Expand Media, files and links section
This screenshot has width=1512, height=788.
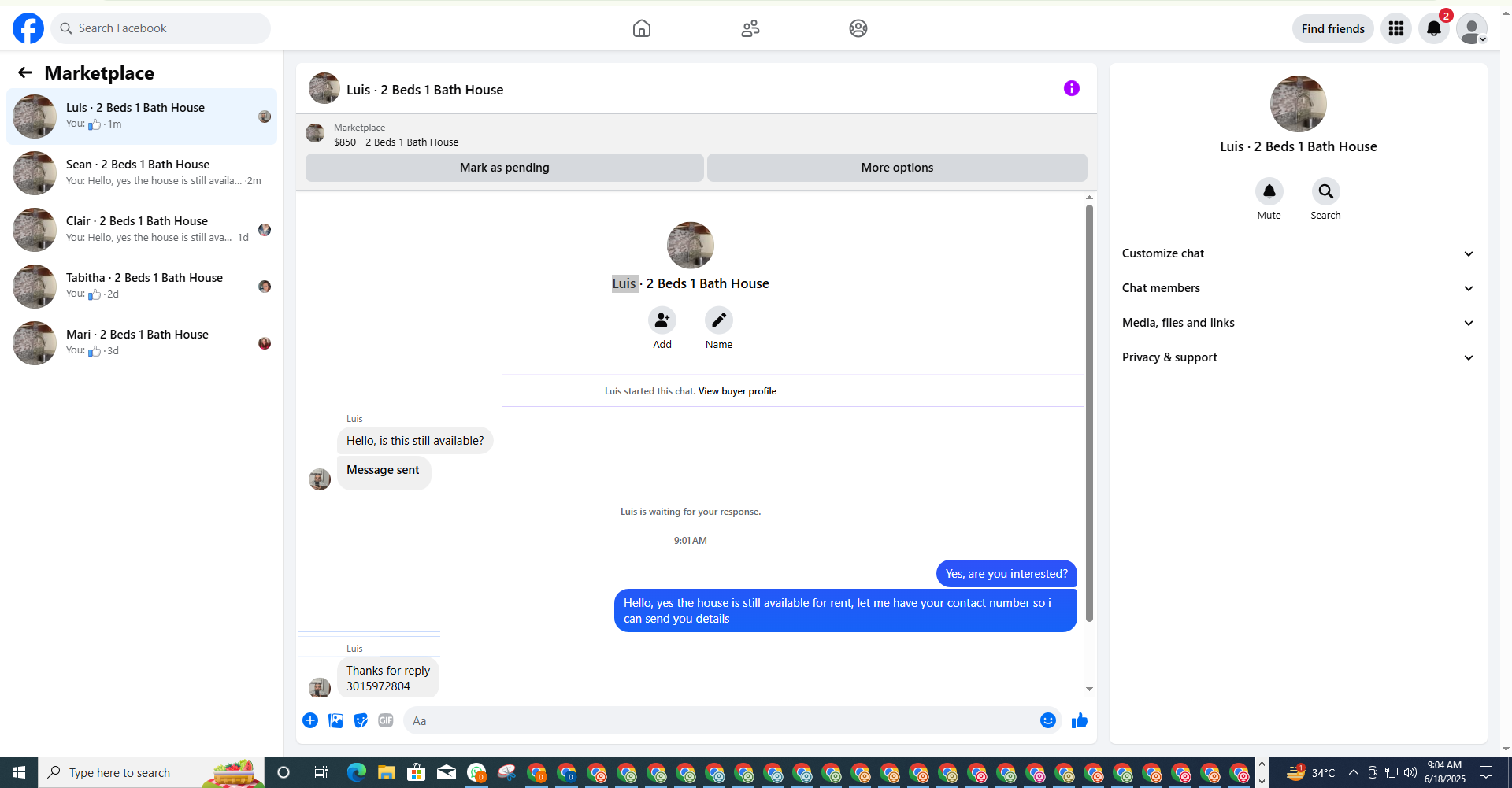click(x=1299, y=323)
